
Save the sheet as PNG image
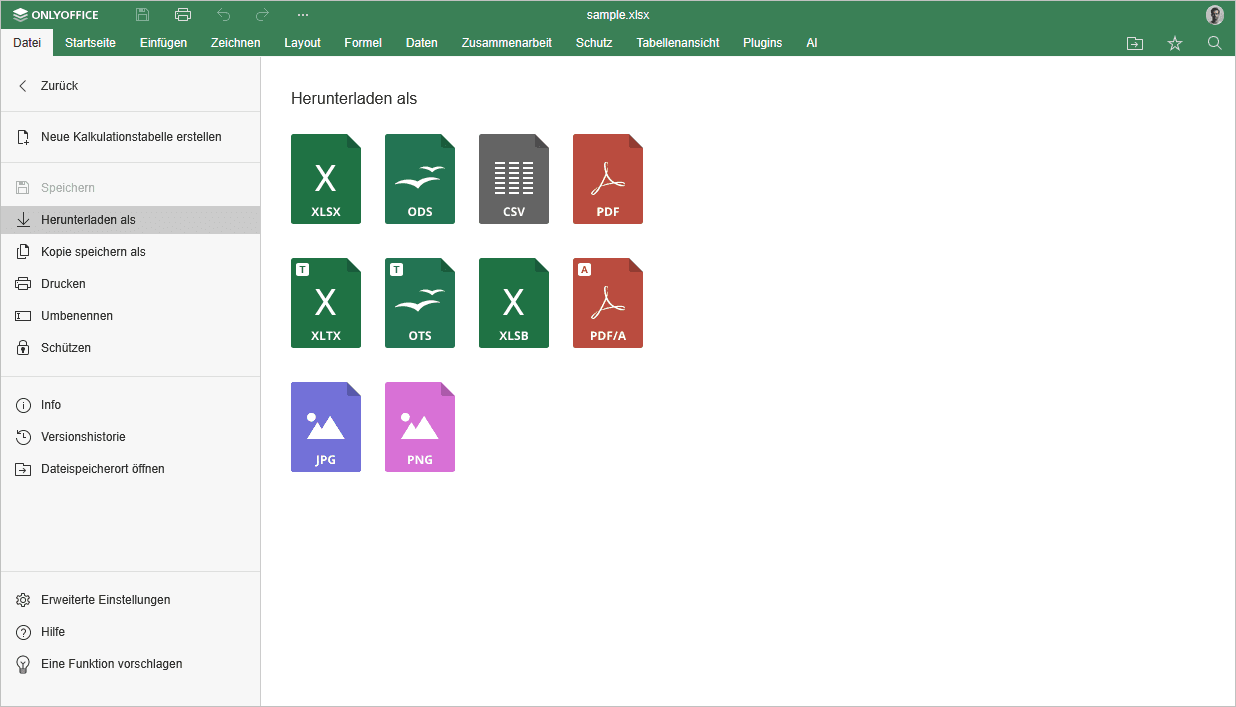pyautogui.click(x=419, y=427)
